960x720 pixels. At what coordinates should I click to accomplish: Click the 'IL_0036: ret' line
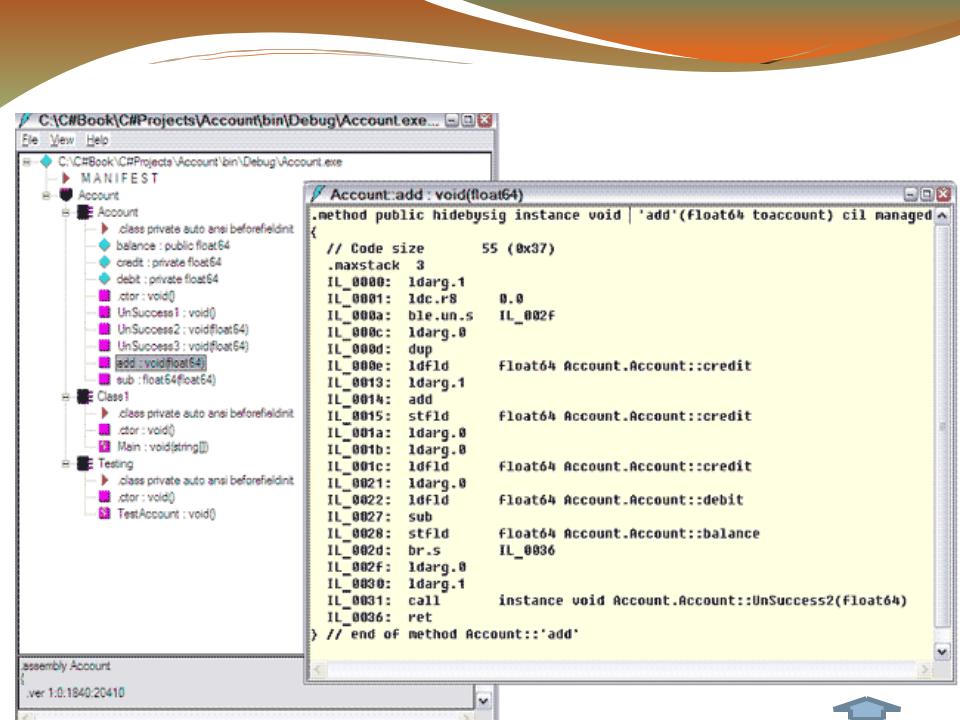pos(380,617)
